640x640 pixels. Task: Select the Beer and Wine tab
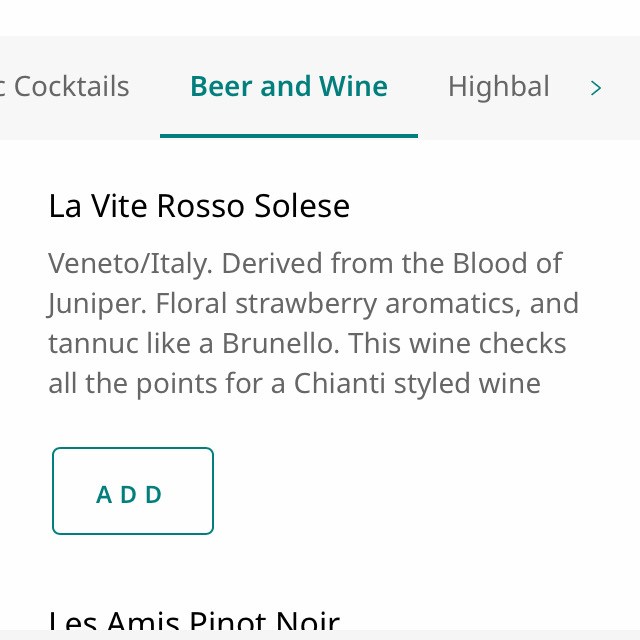(288, 87)
